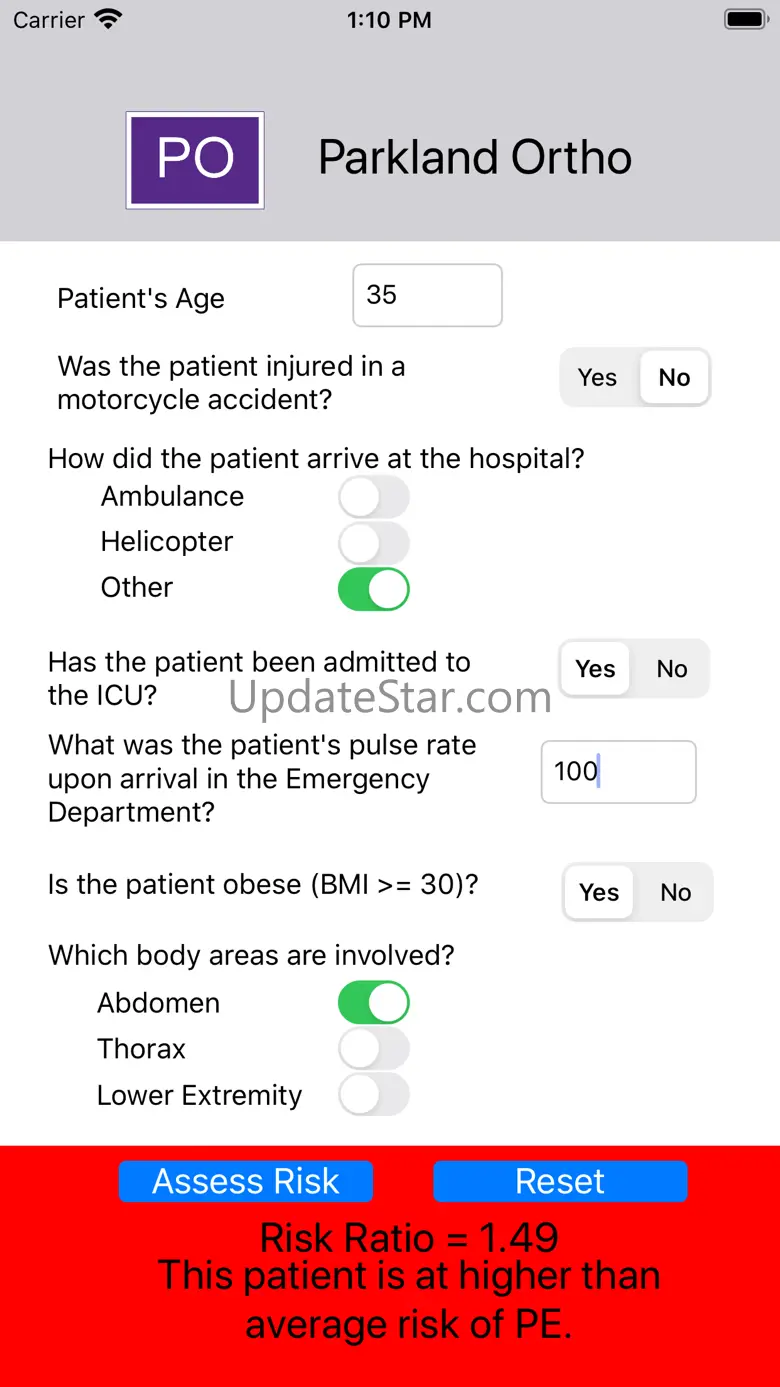Enable the Ambulance arrival switch
This screenshot has width=780, height=1387.
coord(374,496)
